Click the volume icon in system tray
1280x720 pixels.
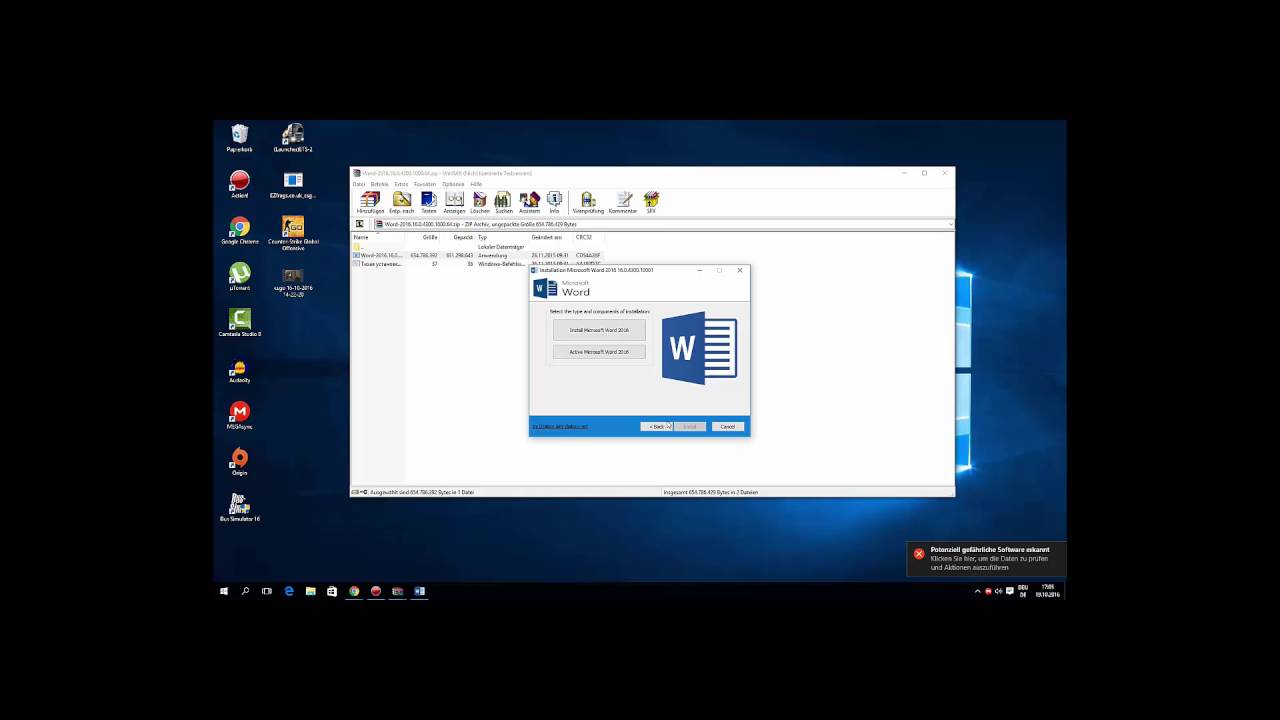coord(998,591)
